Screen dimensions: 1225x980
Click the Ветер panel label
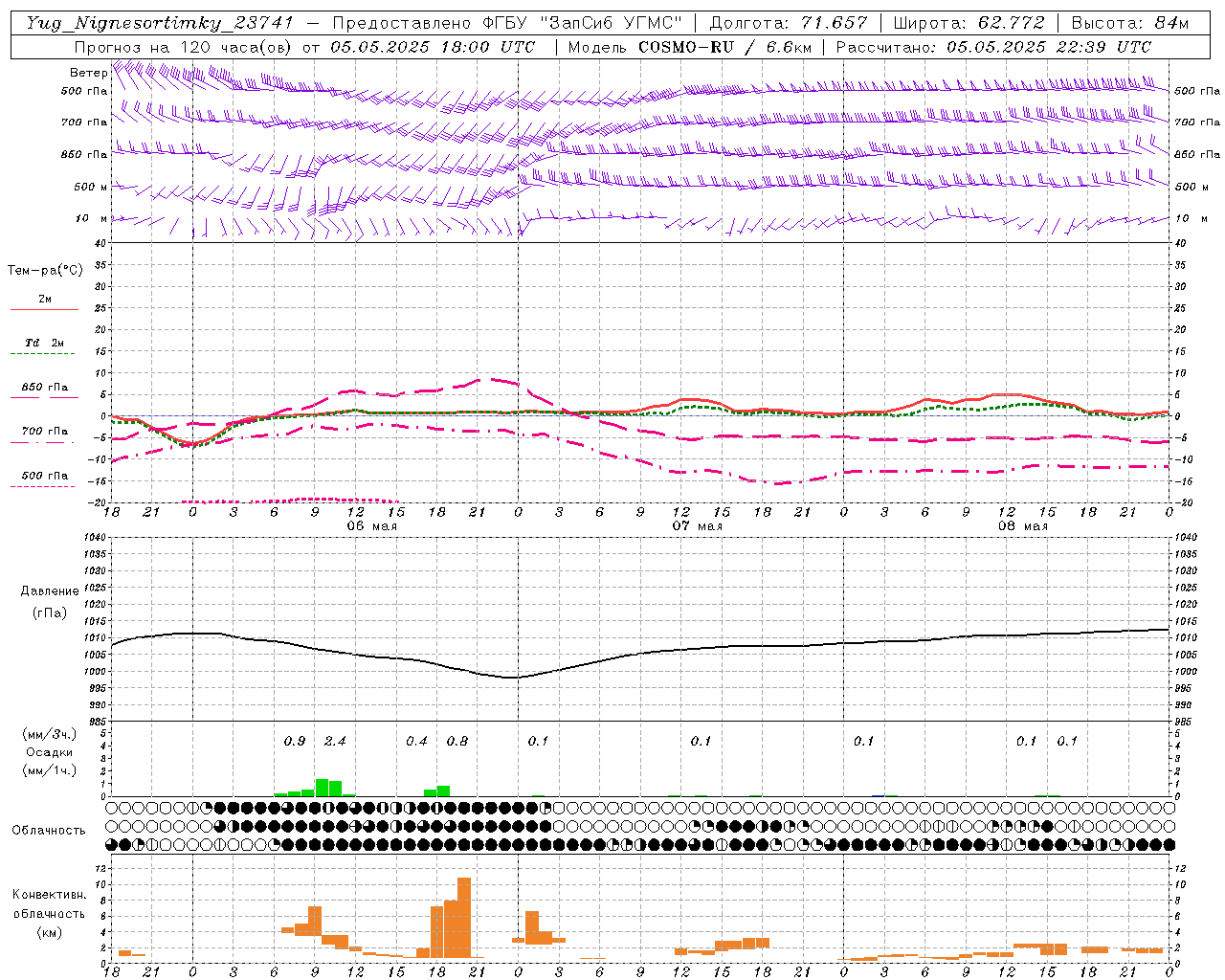[x=88, y=73]
